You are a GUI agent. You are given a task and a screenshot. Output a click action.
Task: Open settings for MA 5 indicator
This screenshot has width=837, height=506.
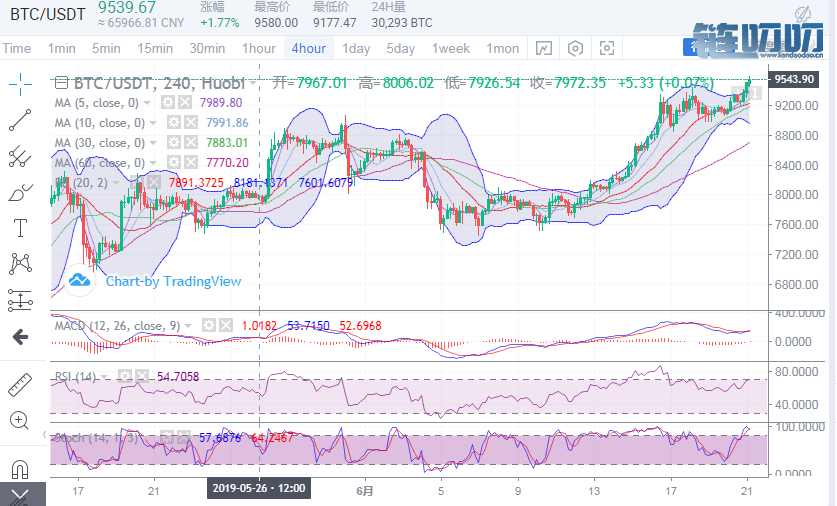pyautogui.click(x=168, y=102)
